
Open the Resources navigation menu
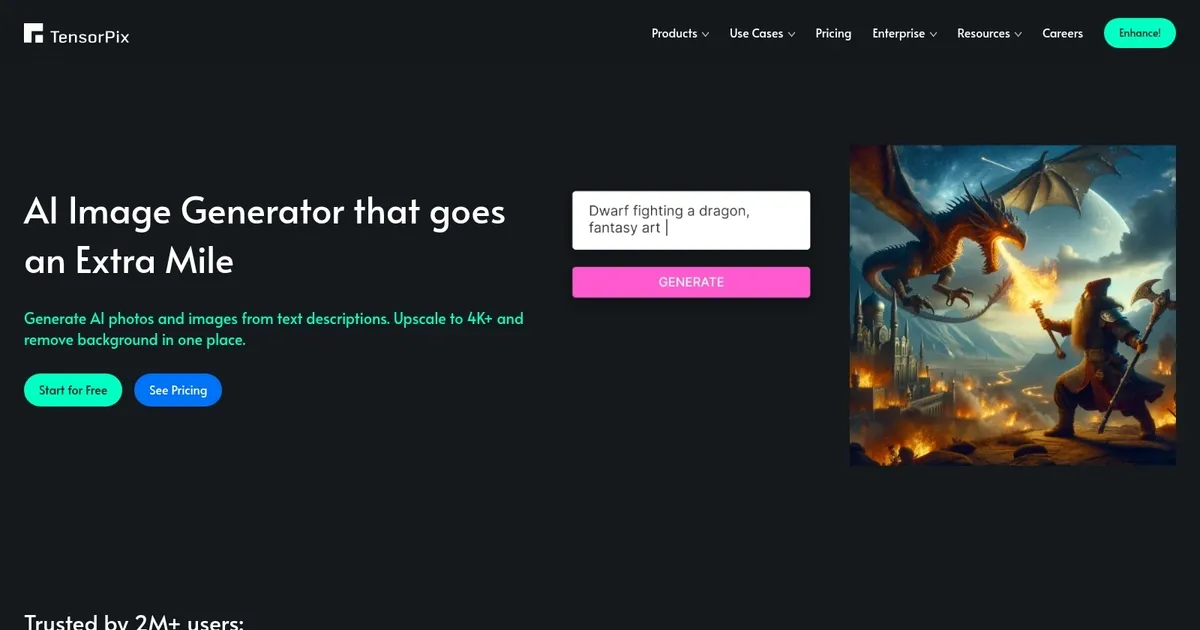pos(983,33)
